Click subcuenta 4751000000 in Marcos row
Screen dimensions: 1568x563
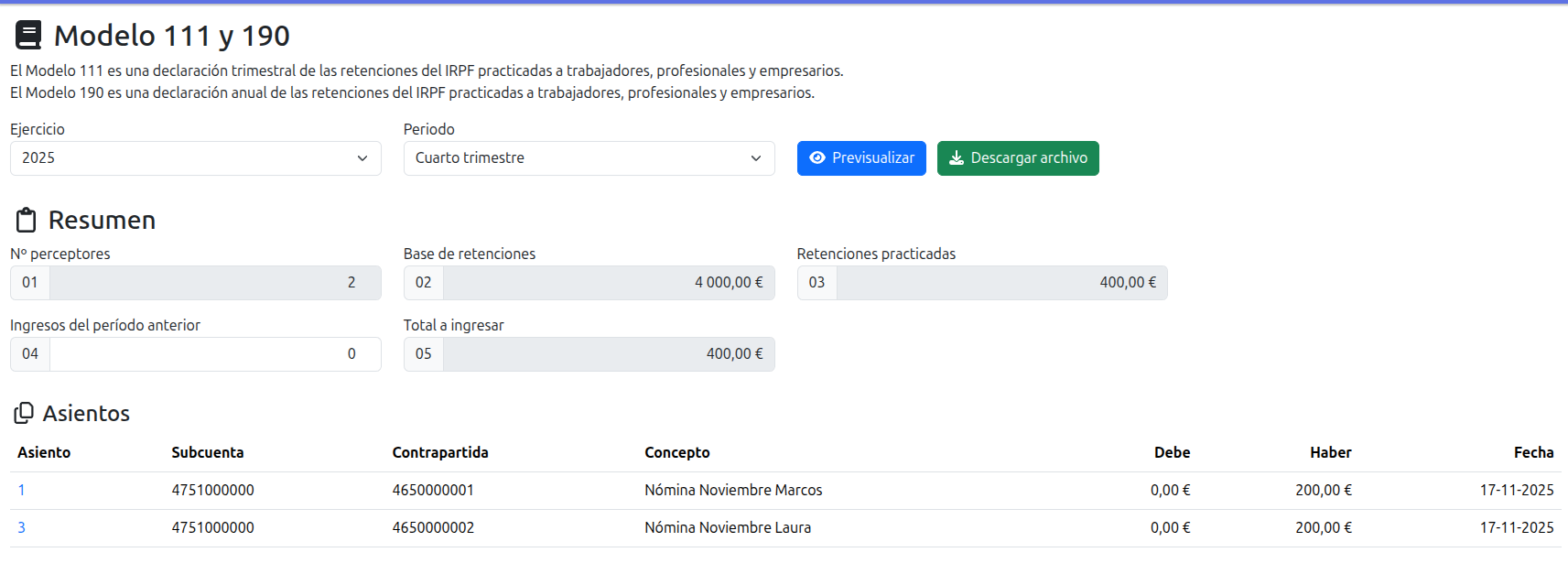212,491
